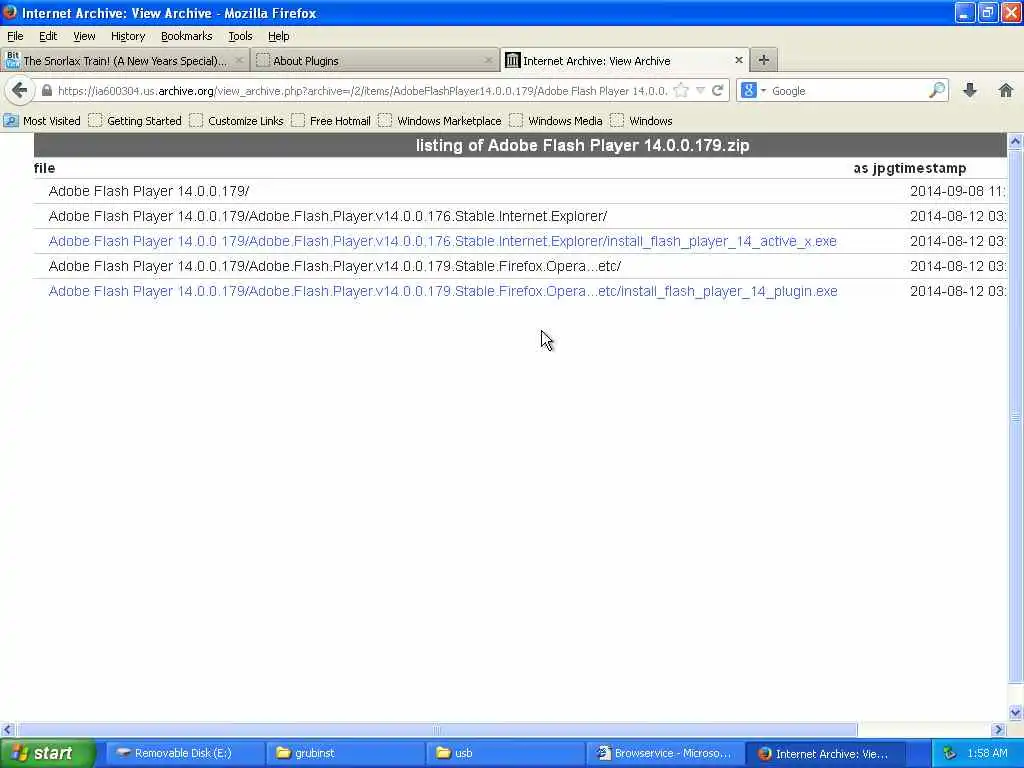Click the system tray network icon
This screenshot has width=1024, height=768.
click(950, 753)
